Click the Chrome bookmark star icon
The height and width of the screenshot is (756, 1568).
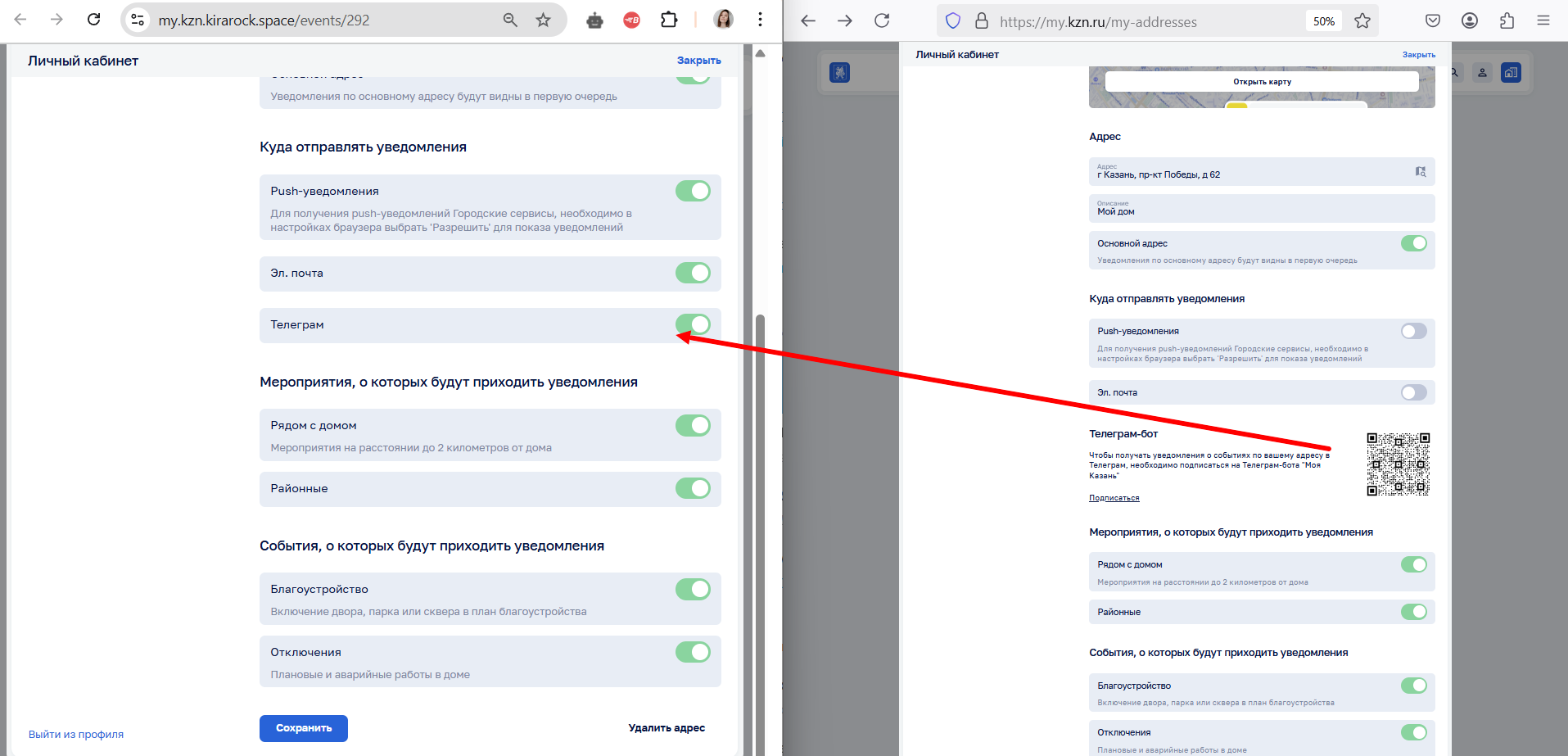point(543,20)
